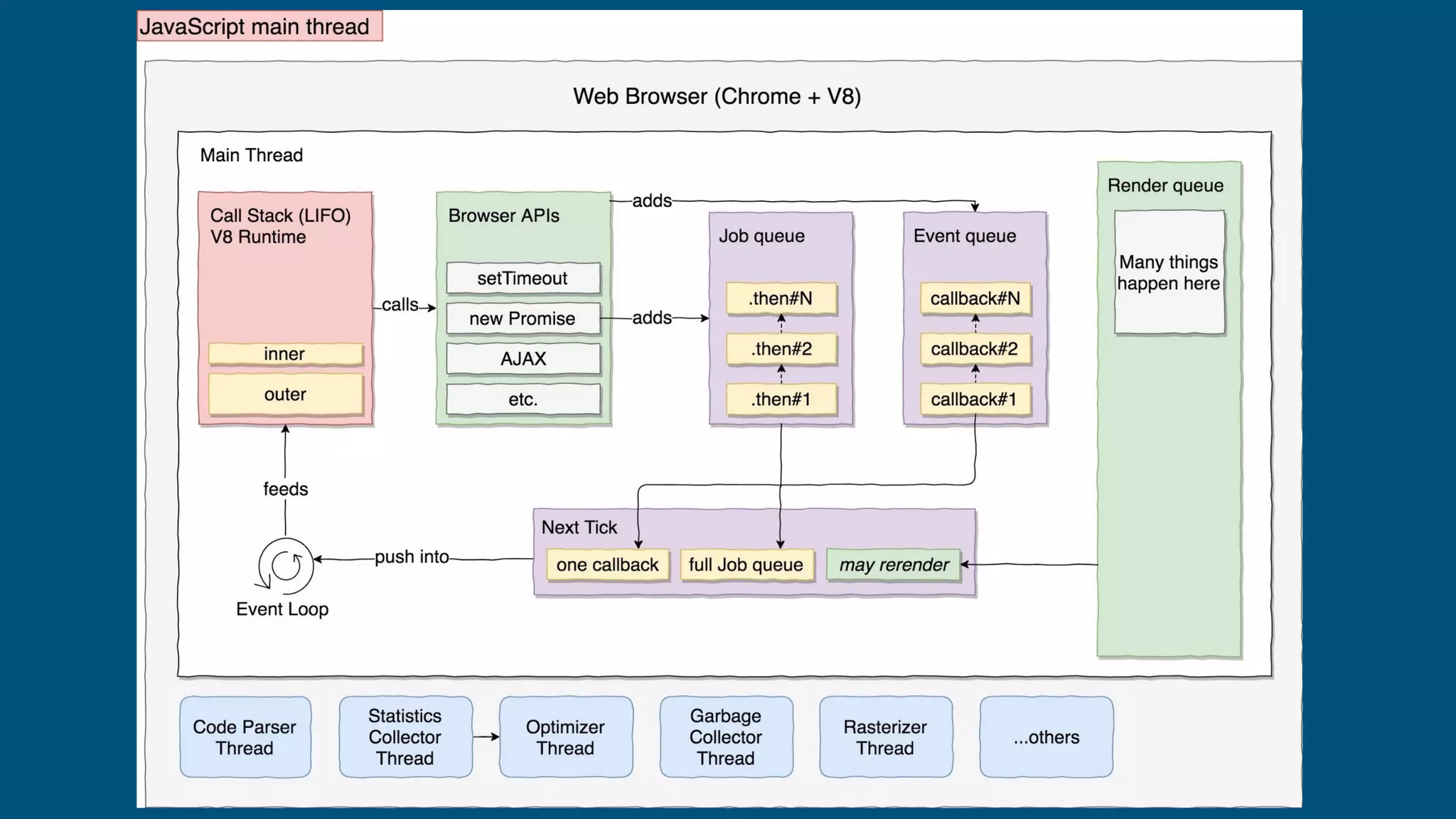This screenshot has width=1456, height=819.
Task: Select the AJAX API box
Action: pos(523,359)
